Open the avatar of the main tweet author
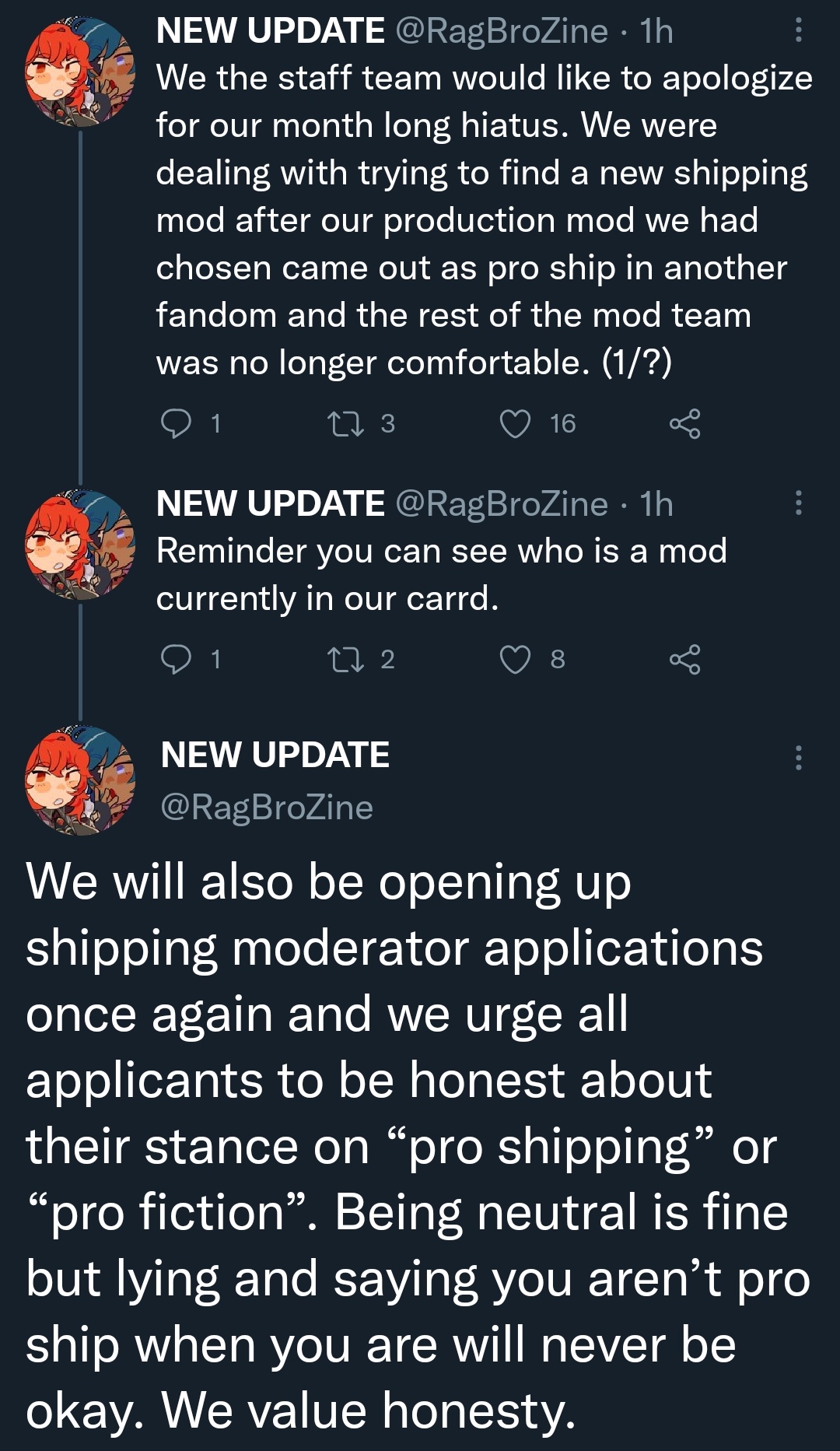The width and height of the screenshot is (840, 1451). [x=80, y=780]
